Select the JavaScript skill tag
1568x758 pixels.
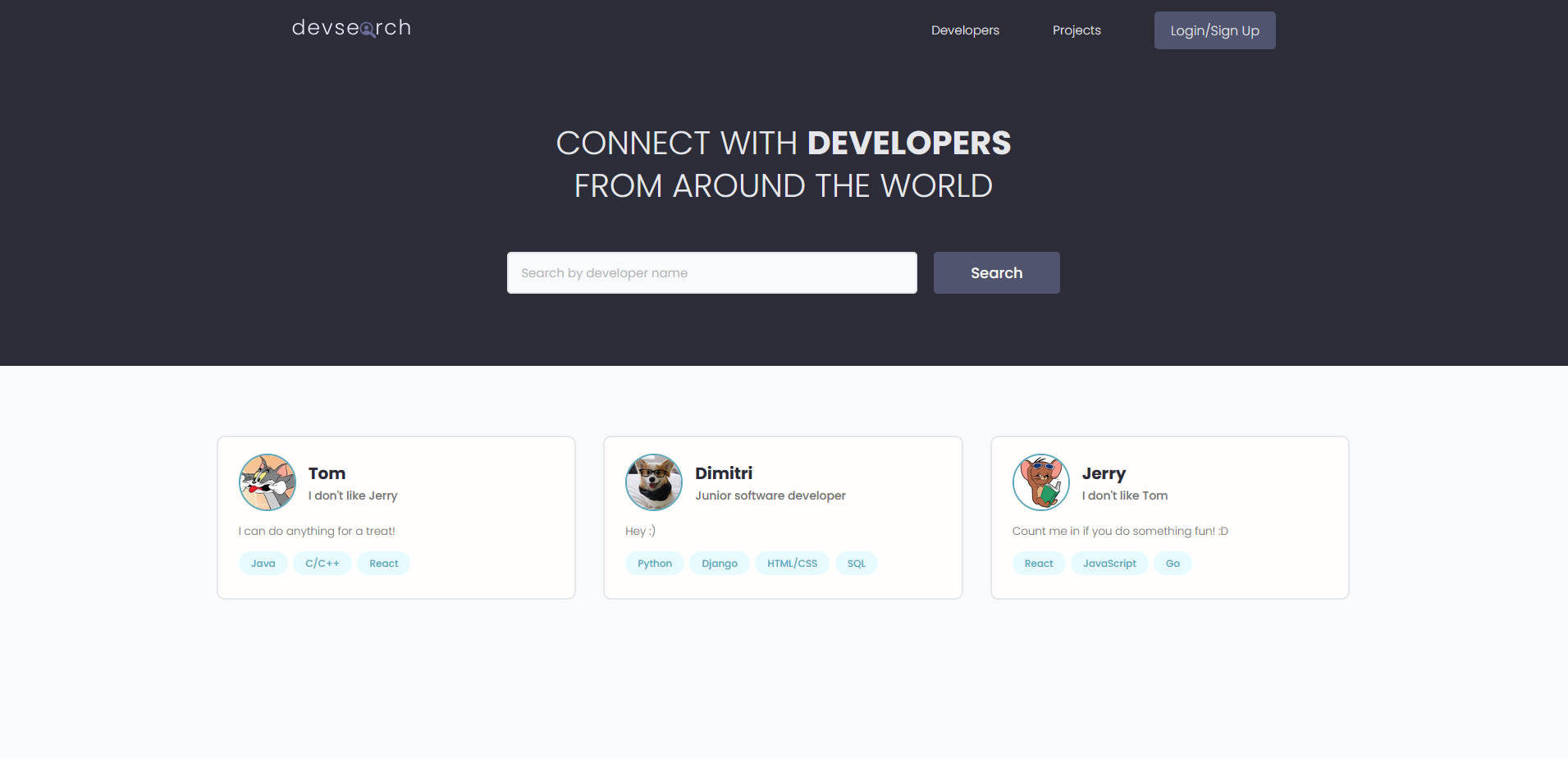tap(1109, 564)
